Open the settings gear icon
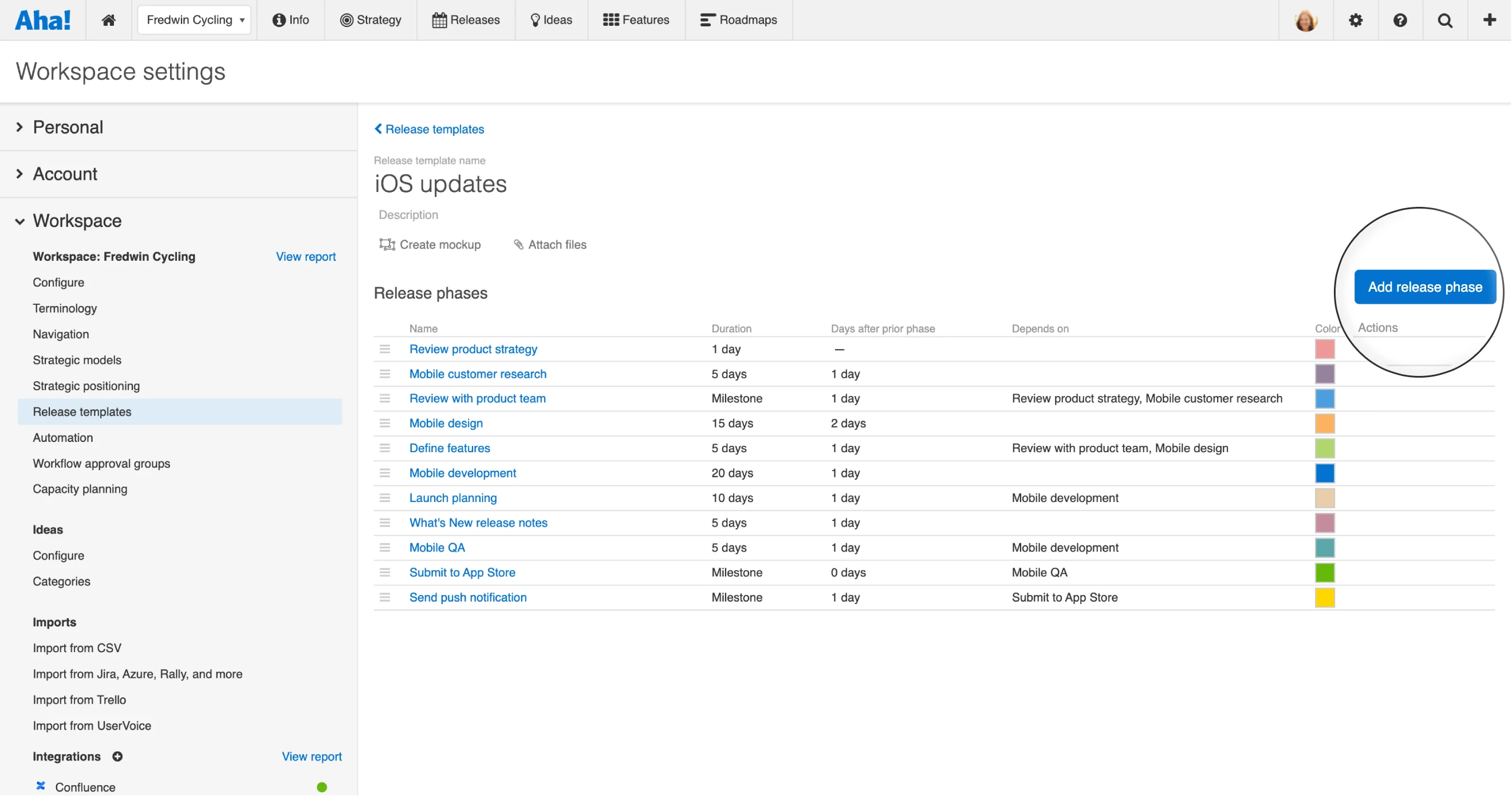The image size is (1512, 796). point(1355,20)
